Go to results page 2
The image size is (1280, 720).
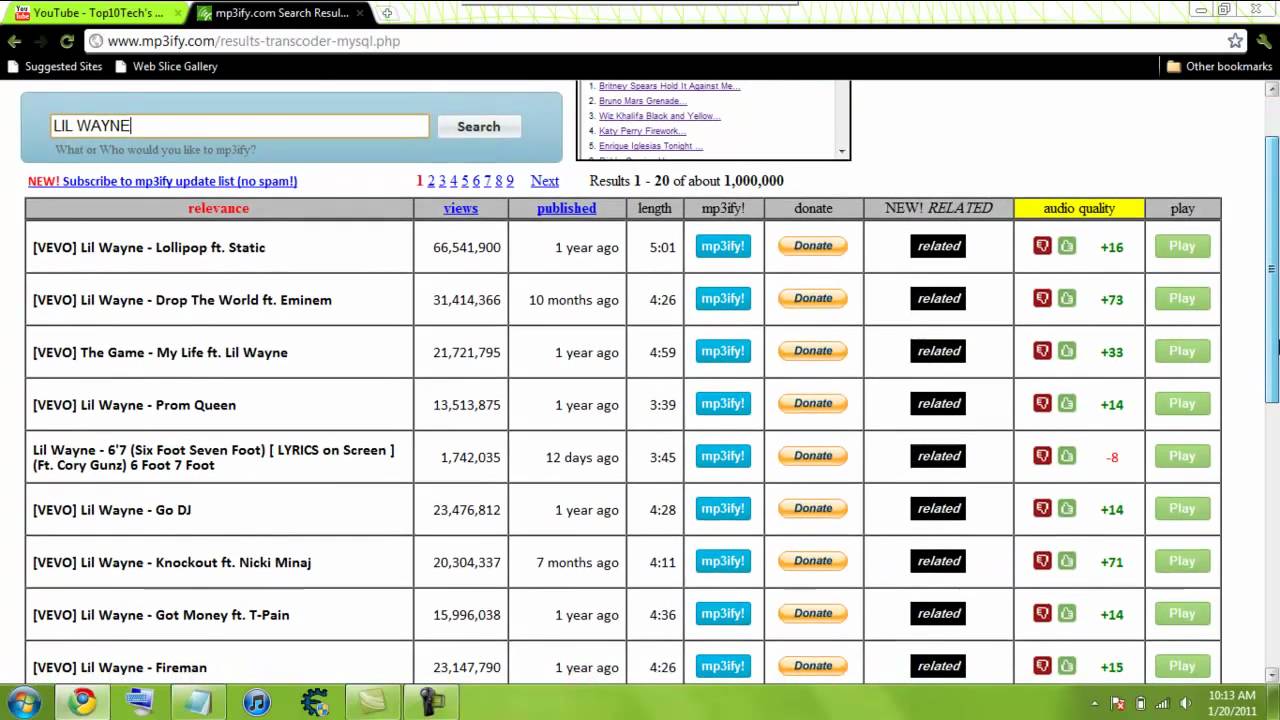[x=431, y=181]
